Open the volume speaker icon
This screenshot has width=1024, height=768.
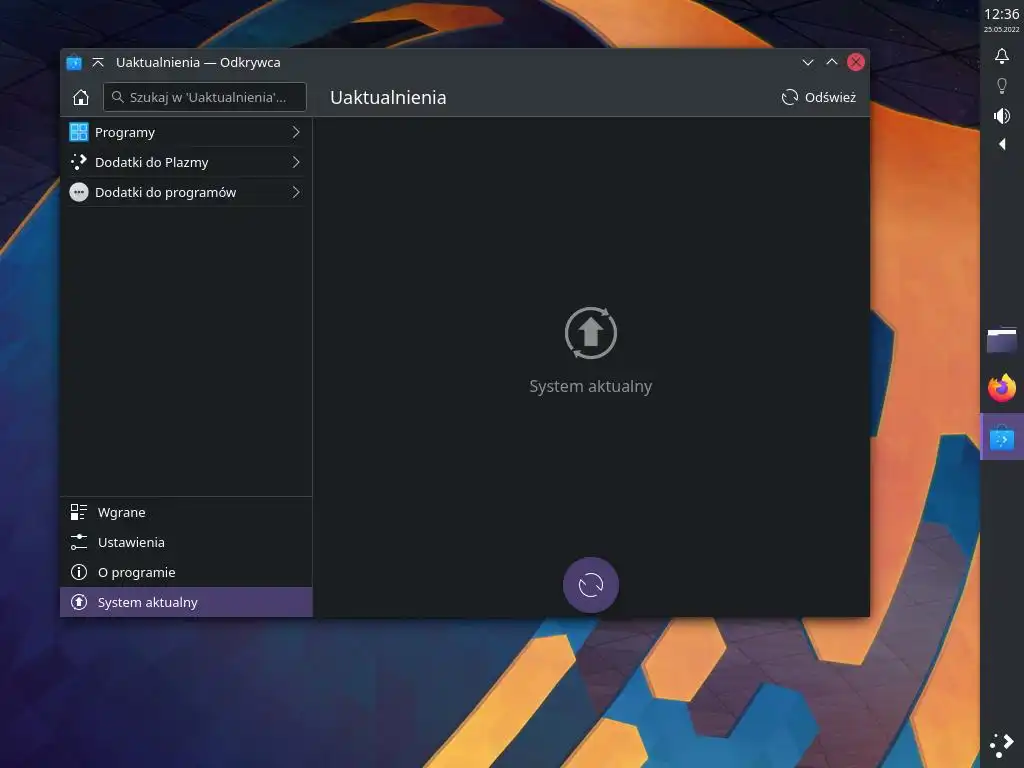point(1002,116)
